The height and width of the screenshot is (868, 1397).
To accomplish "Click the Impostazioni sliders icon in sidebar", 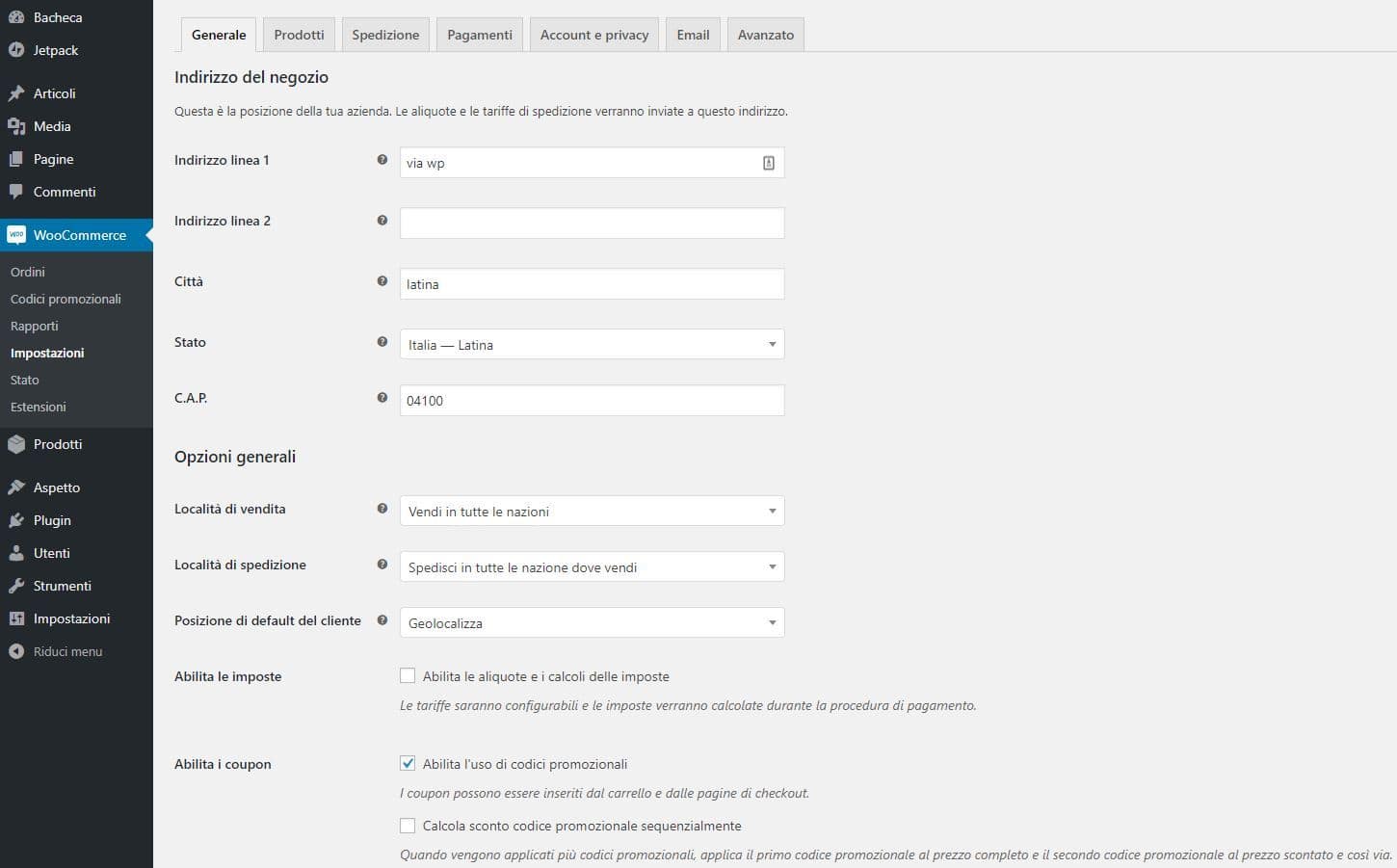I will (16, 618).
